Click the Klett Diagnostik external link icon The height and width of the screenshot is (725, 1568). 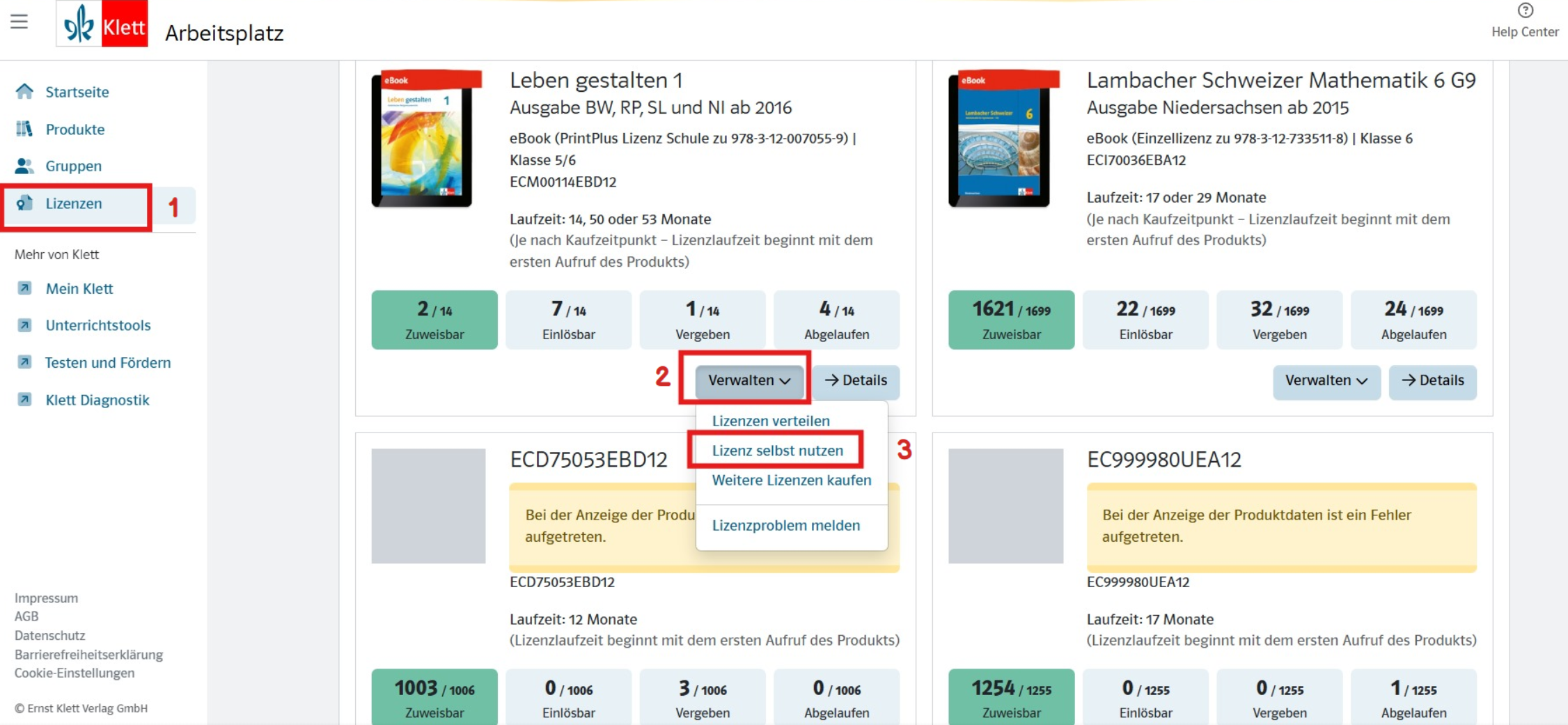coord(24,400)
